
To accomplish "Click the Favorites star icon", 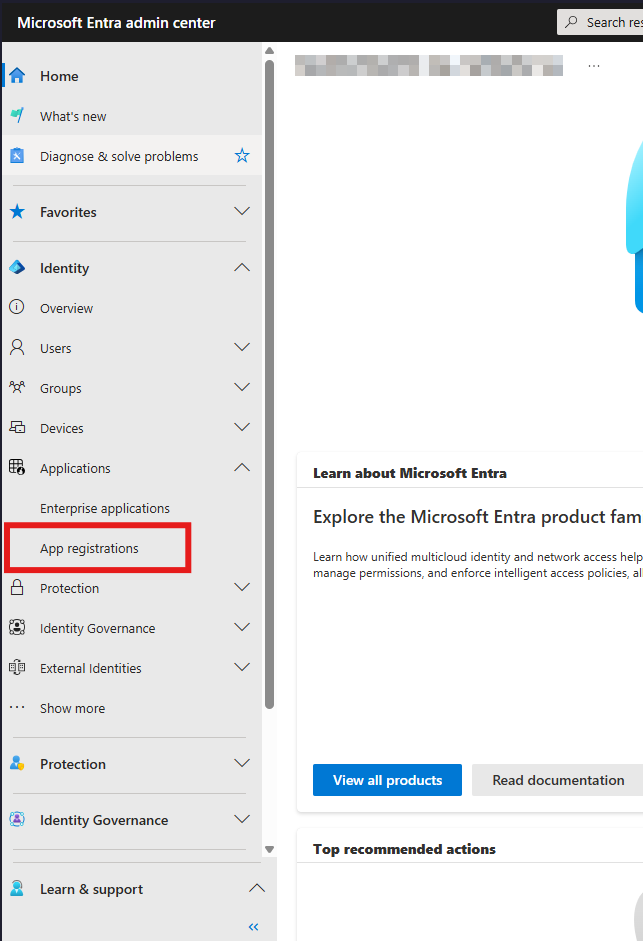I will [17, 212].
